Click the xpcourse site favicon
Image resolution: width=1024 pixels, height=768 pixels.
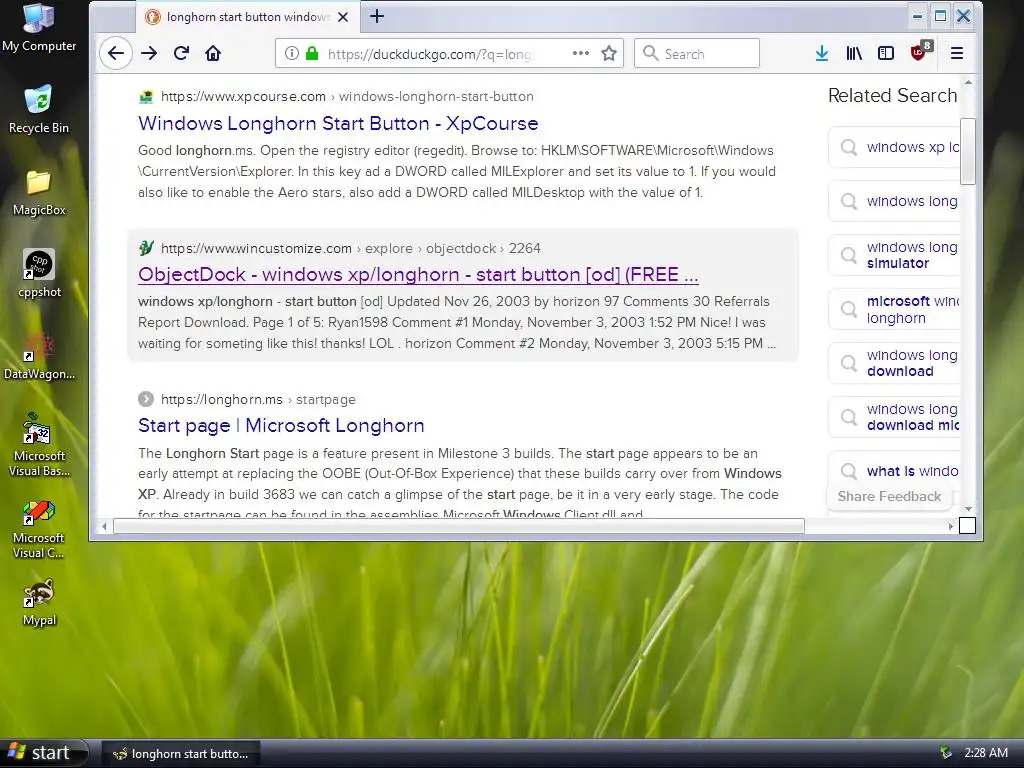pos(146,97)
